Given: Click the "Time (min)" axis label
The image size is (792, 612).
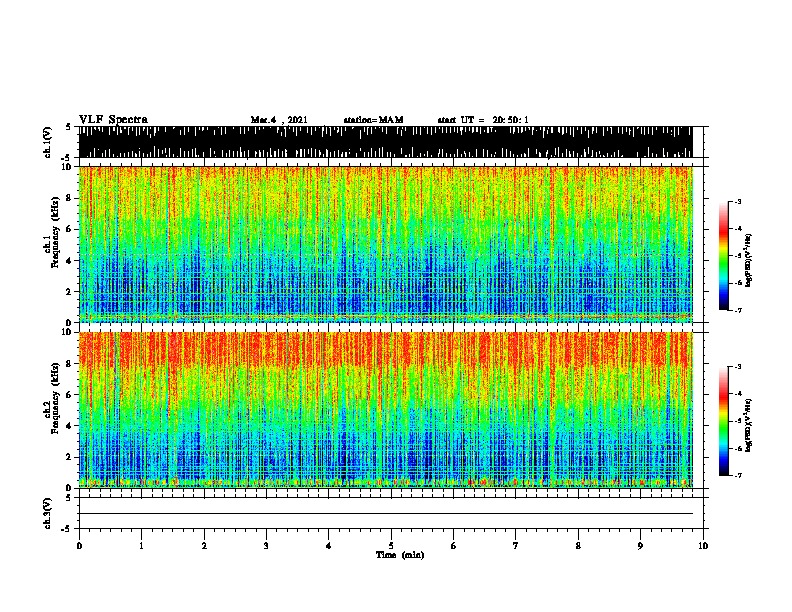Looking at the screenshot, I should point(400,555).
